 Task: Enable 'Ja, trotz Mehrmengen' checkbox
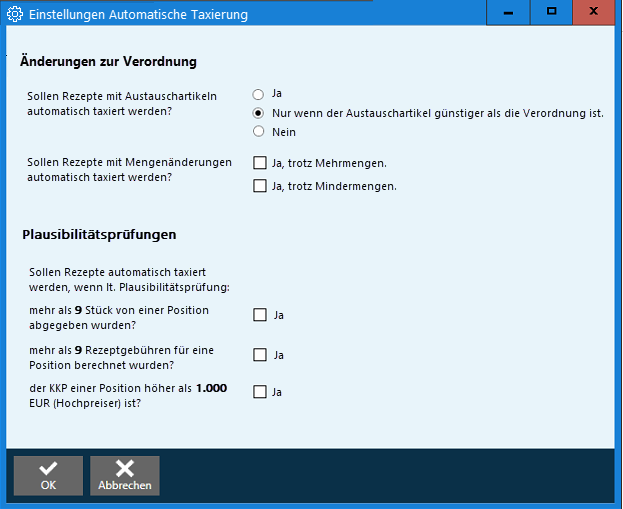pyautogui.click(x=260, y=163)
